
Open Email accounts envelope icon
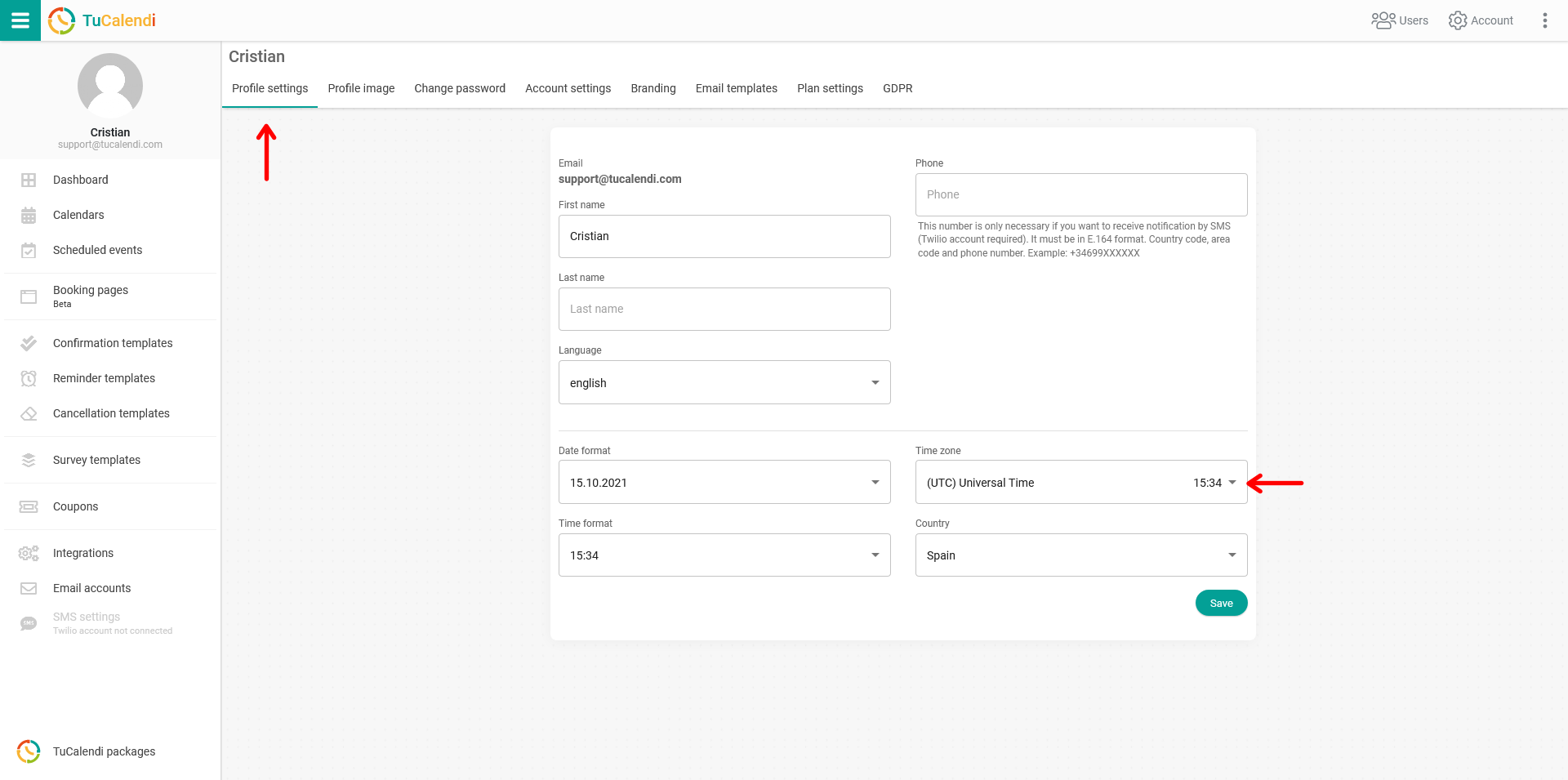coord(29,588)
